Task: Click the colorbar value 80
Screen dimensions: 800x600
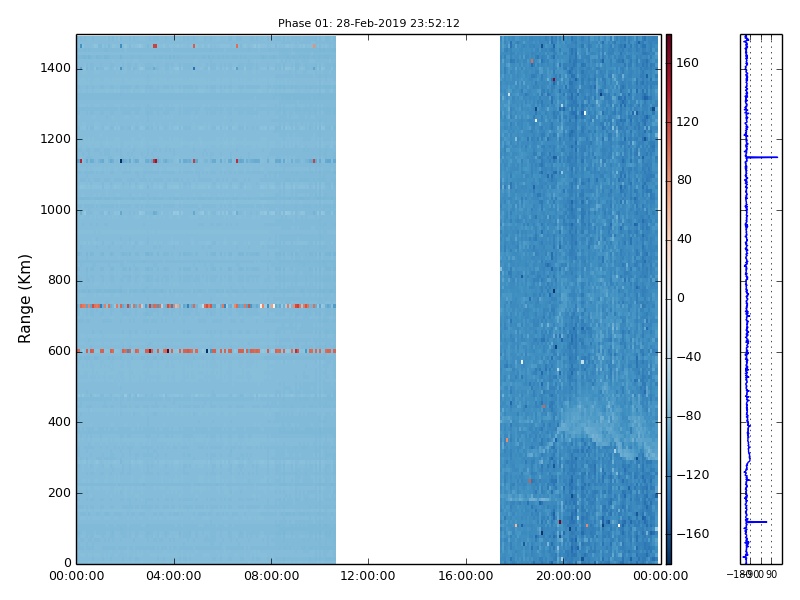Action: point(684,180)
